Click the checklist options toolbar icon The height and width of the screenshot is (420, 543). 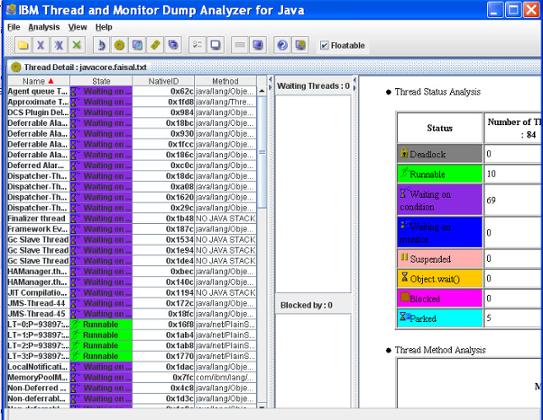coord(197,45)
